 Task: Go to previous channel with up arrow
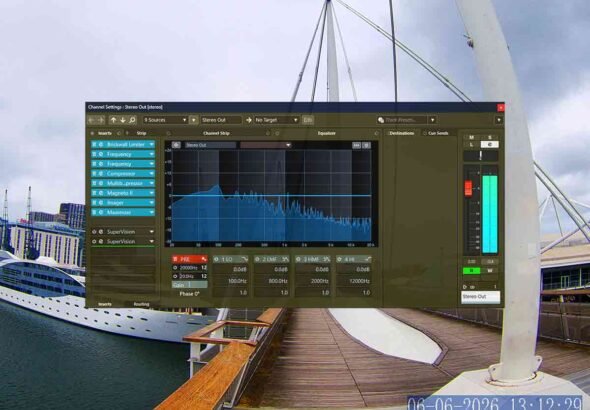(x=113, y=120)
